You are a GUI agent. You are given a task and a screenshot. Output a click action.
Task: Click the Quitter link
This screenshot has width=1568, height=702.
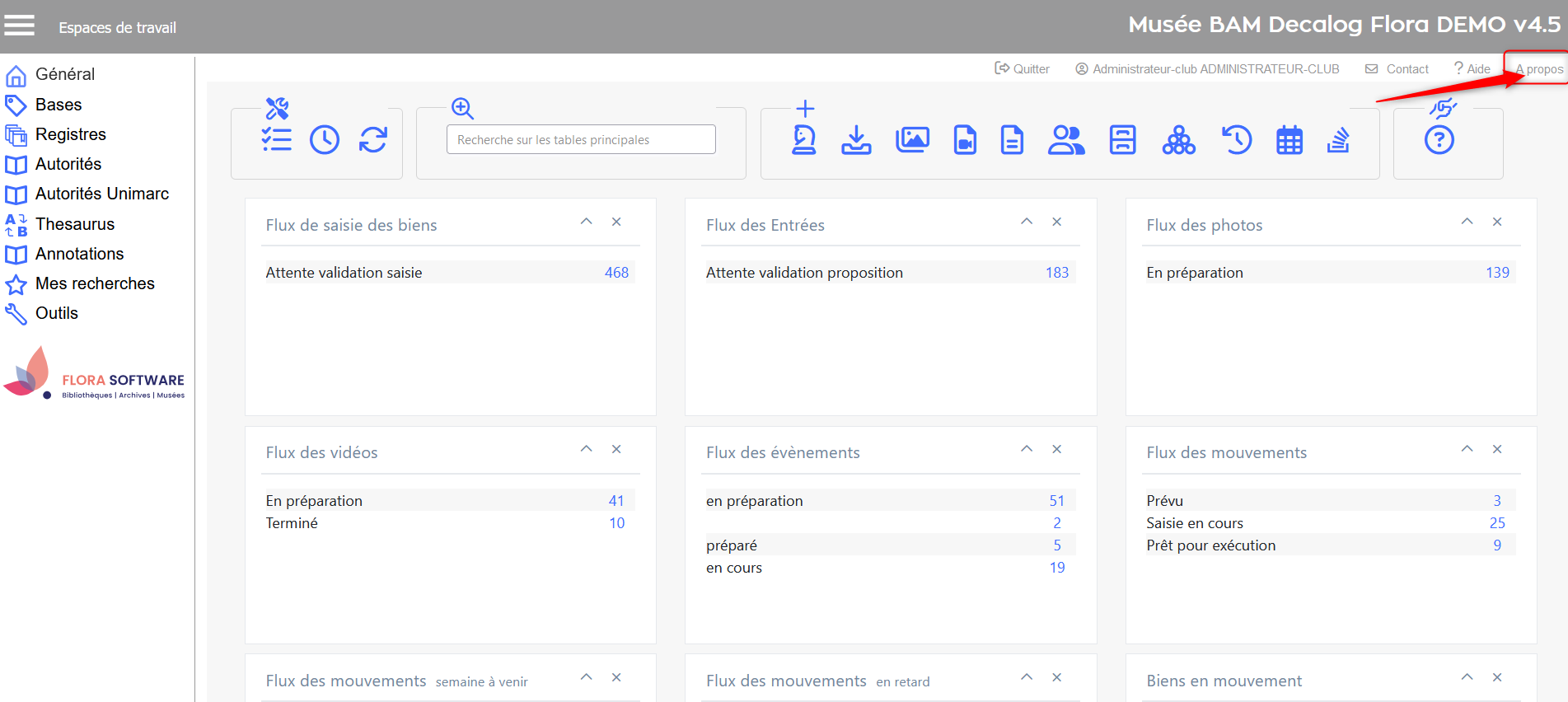click(x=1023, y=69)
